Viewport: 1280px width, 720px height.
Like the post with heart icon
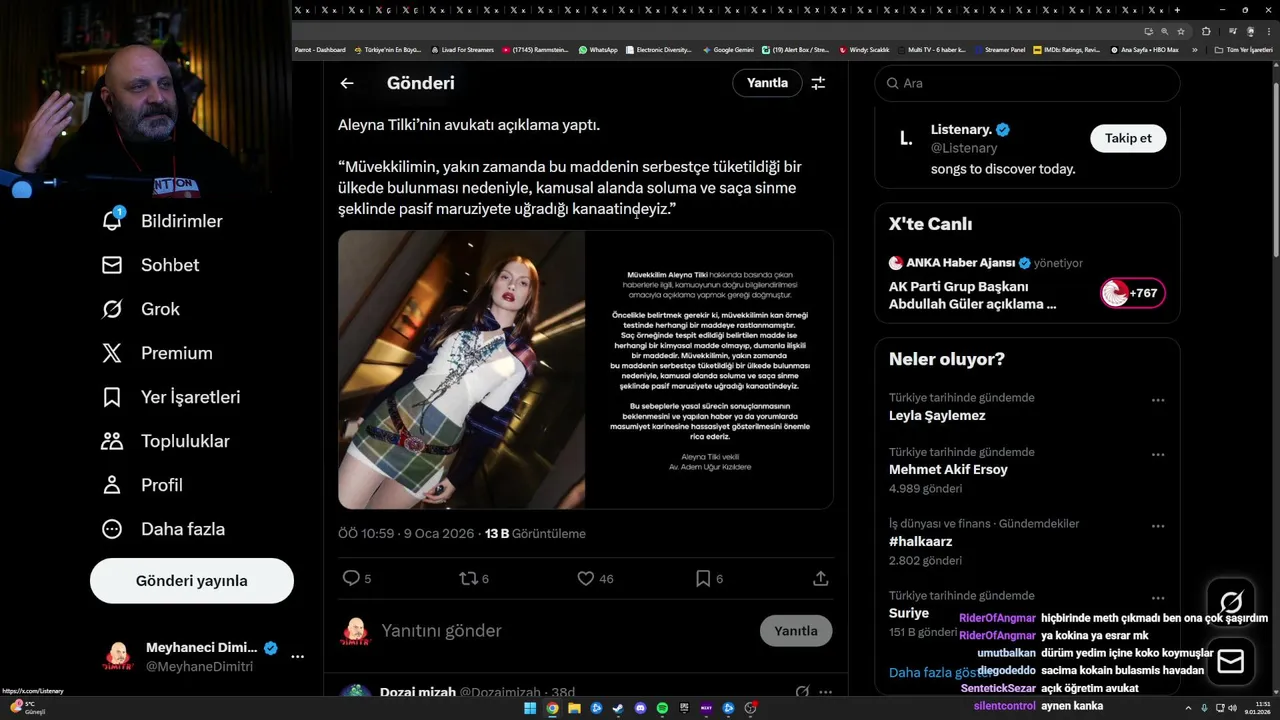(586, 578)
